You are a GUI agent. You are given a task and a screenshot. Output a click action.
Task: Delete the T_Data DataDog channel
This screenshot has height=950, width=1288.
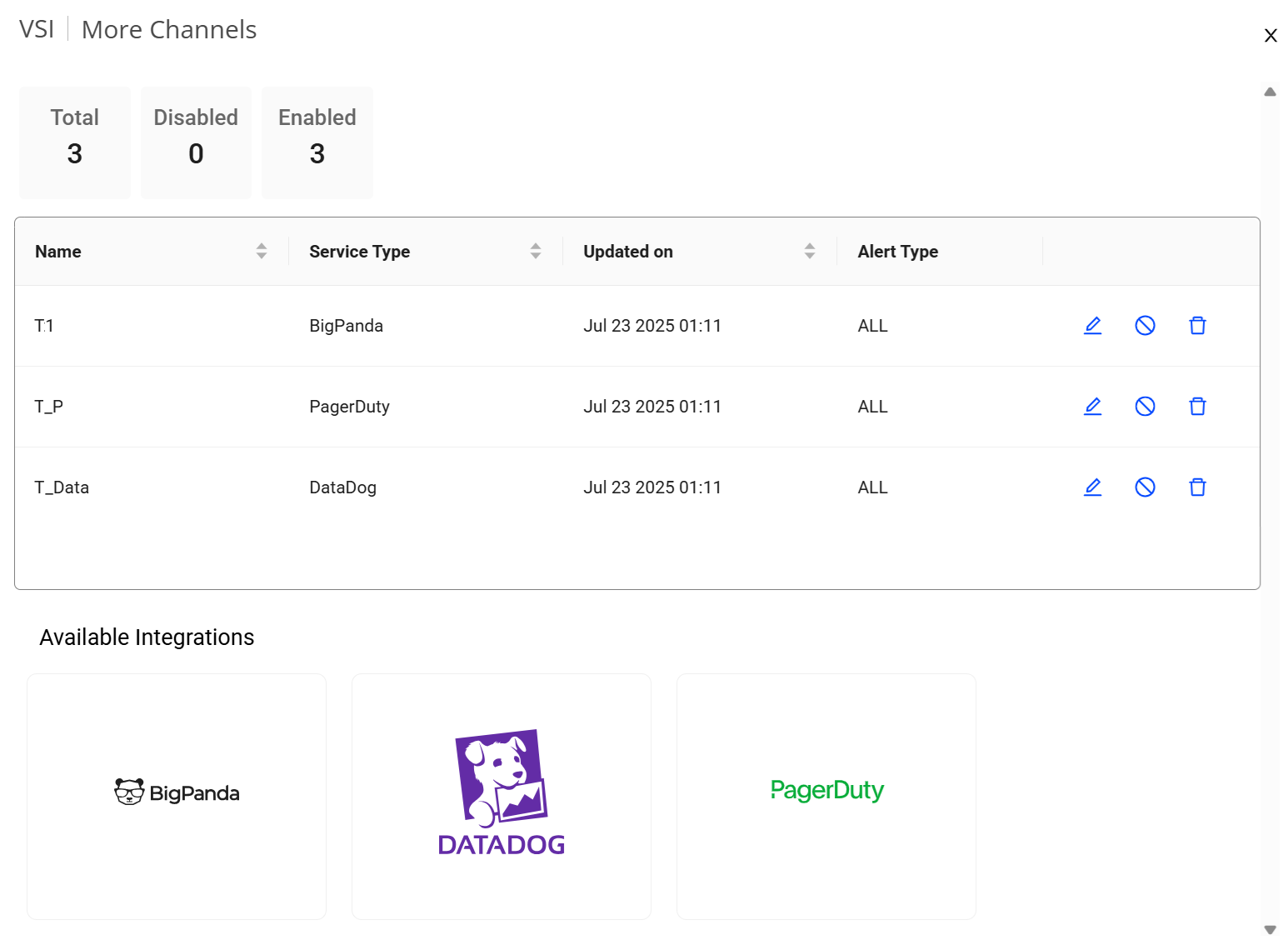[x=1197, y=487]
